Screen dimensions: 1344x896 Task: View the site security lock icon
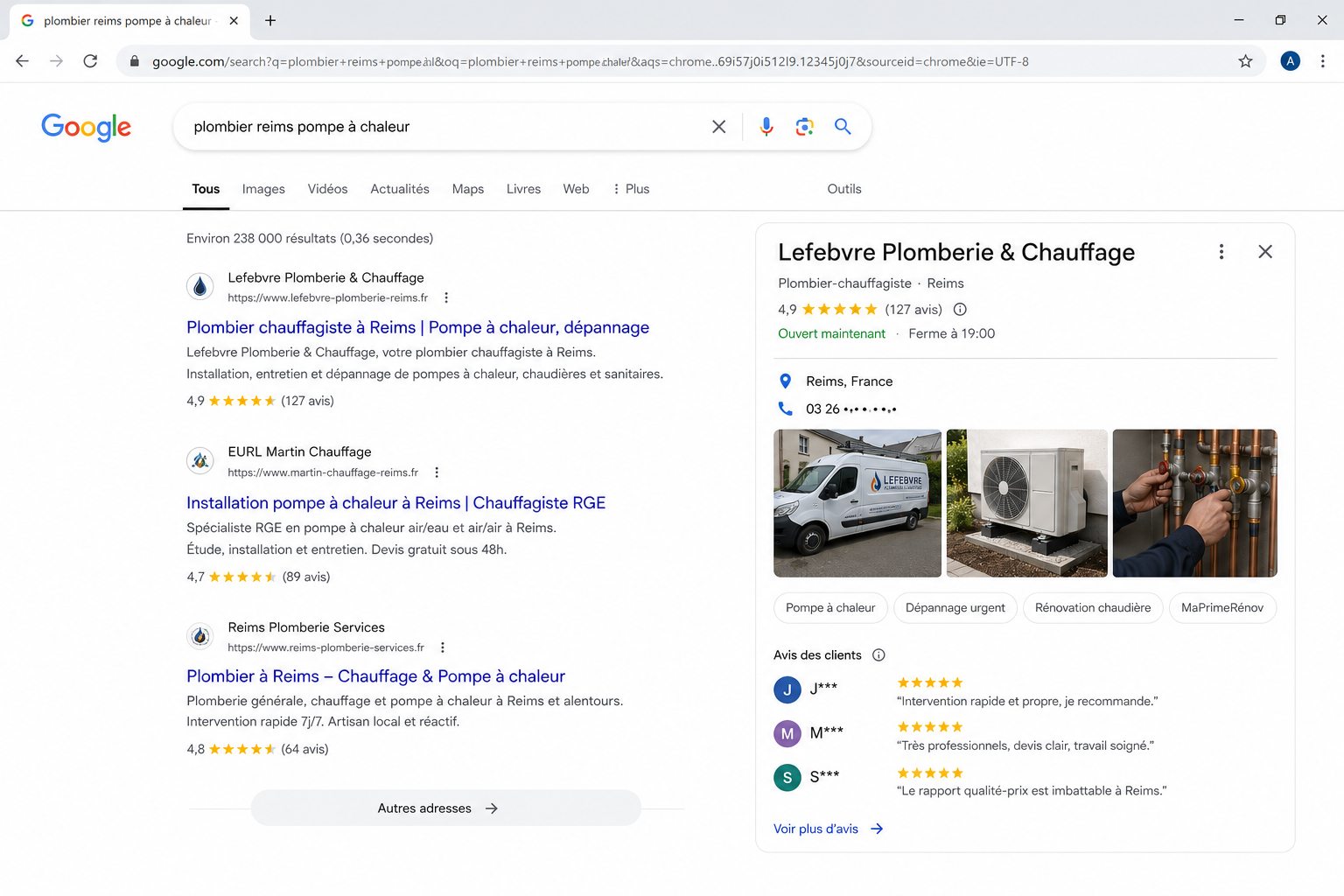click(x=134, y=61)
